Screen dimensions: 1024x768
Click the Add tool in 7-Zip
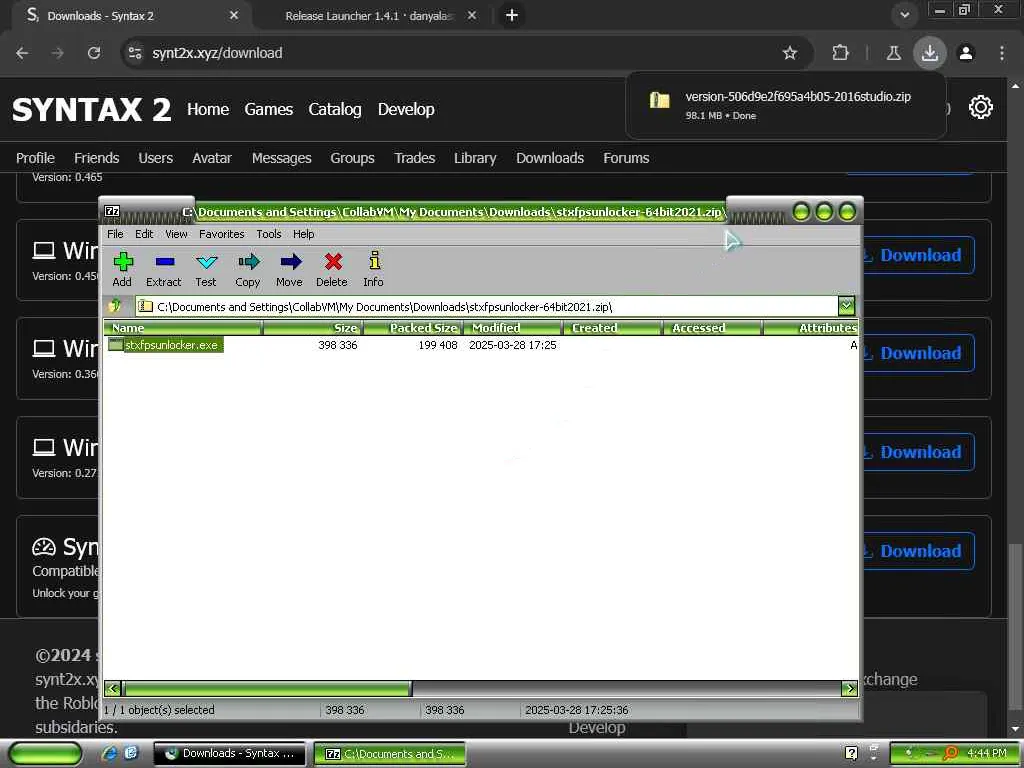pyautogui.click(x=122, y=270)
